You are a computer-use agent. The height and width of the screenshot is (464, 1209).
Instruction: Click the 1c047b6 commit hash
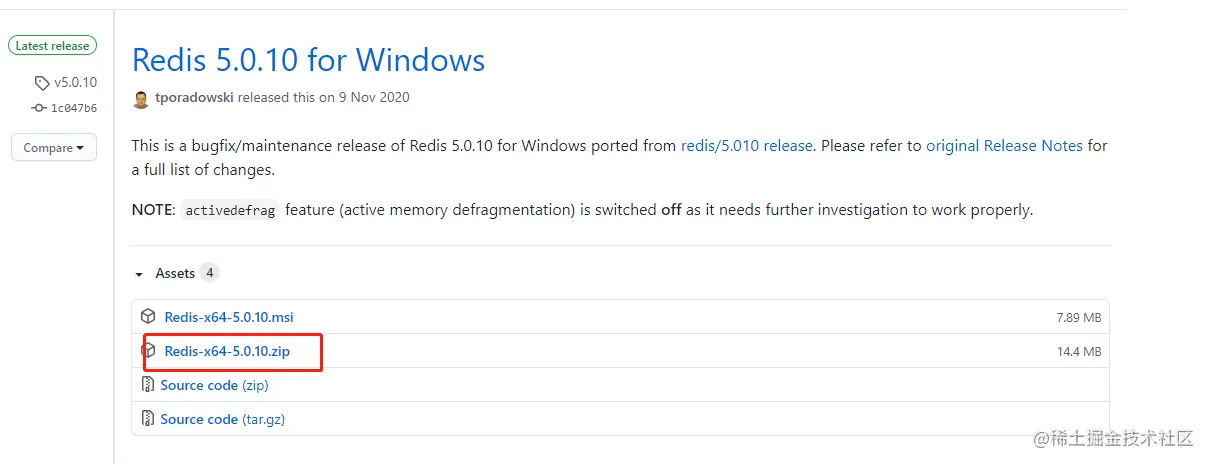(74, 108)
